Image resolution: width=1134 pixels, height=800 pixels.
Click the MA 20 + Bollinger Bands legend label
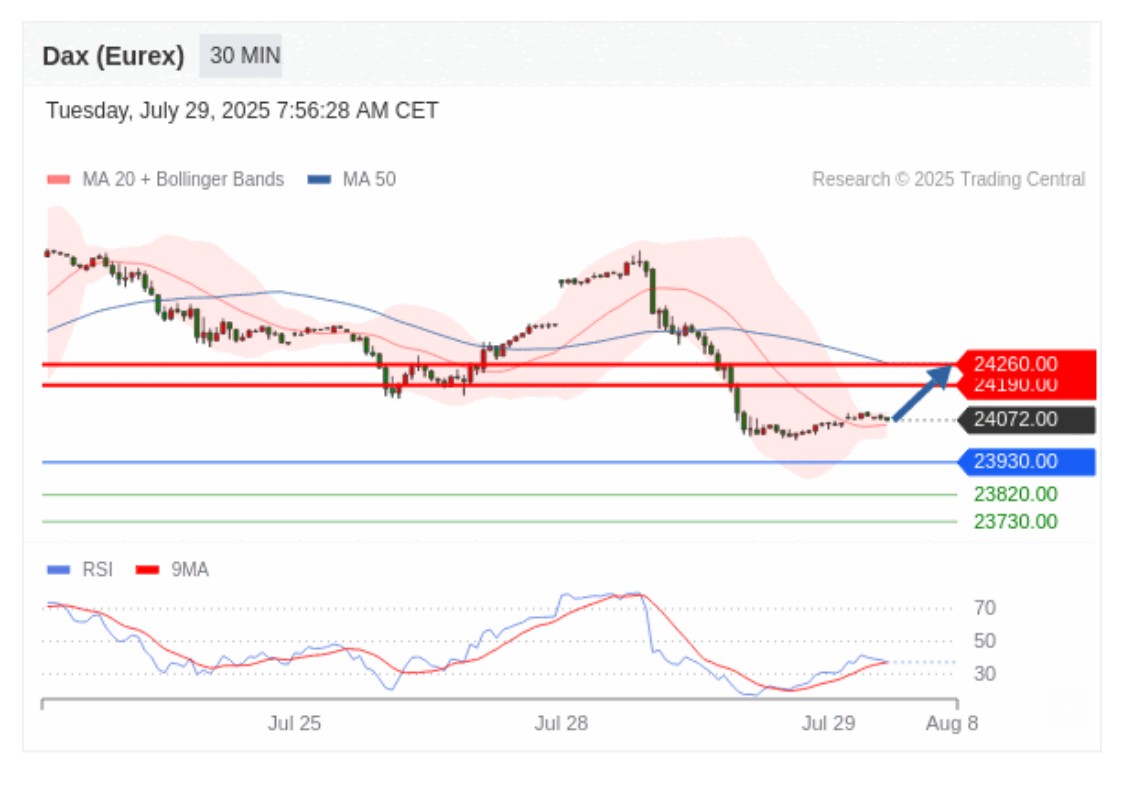[x=183, y=179]
